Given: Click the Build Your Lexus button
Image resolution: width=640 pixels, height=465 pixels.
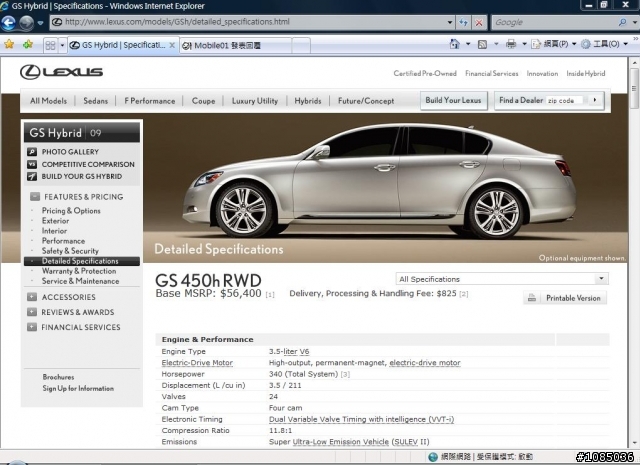Looking at the screenshot, I should (x=453, y=100).
